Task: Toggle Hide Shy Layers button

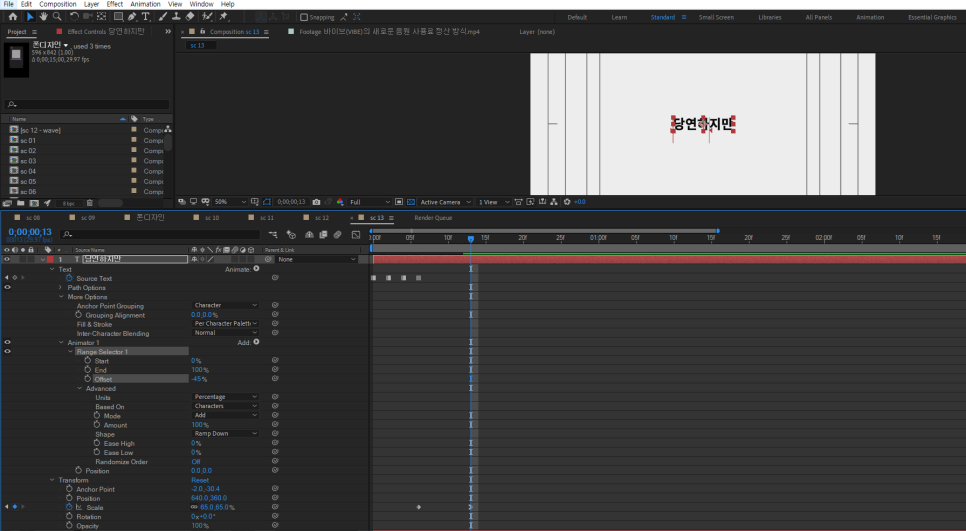Action: [309, 235]
